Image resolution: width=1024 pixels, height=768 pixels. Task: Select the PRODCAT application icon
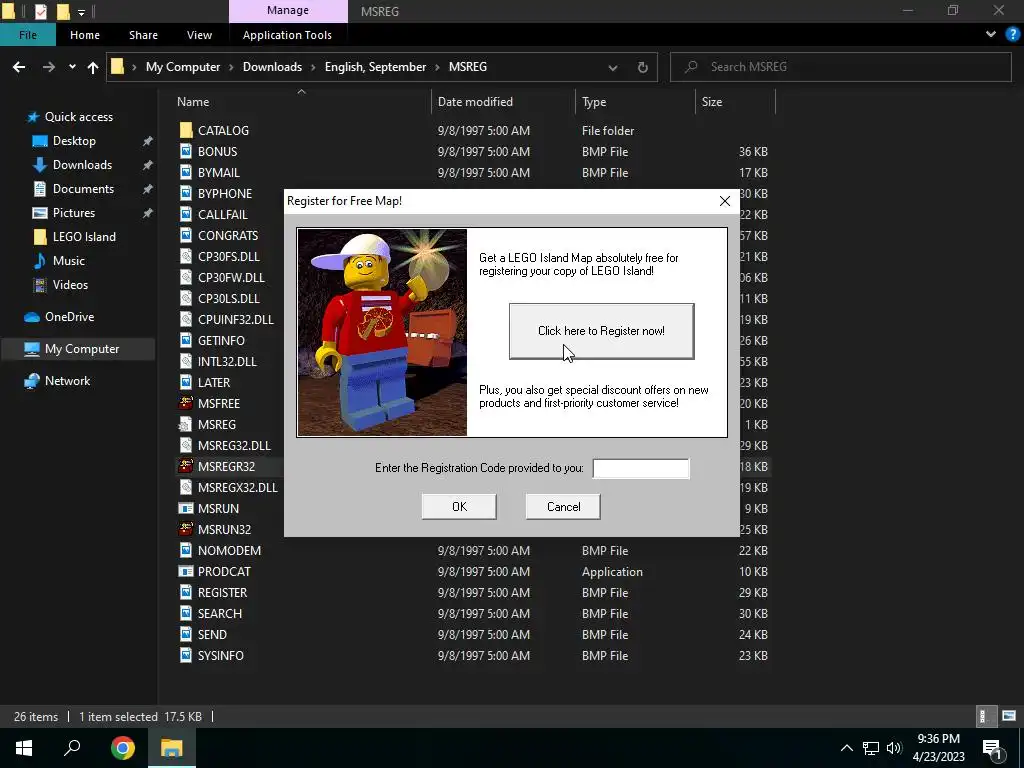point(186,571)
